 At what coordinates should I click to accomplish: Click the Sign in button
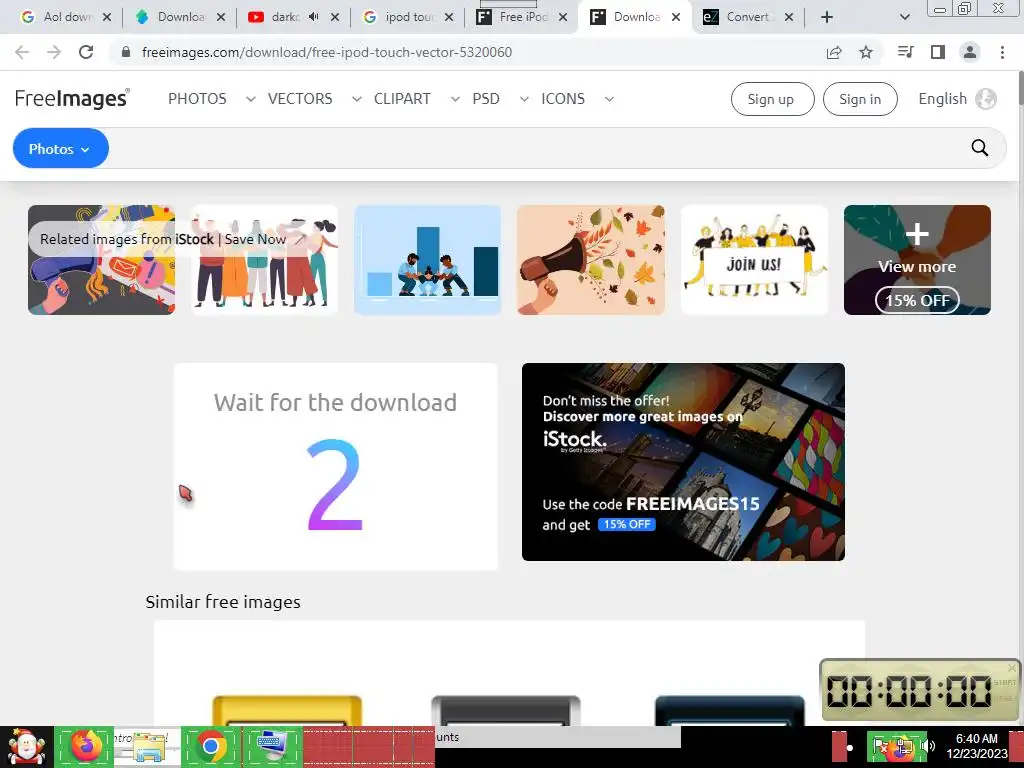click(x=860, y=99)
